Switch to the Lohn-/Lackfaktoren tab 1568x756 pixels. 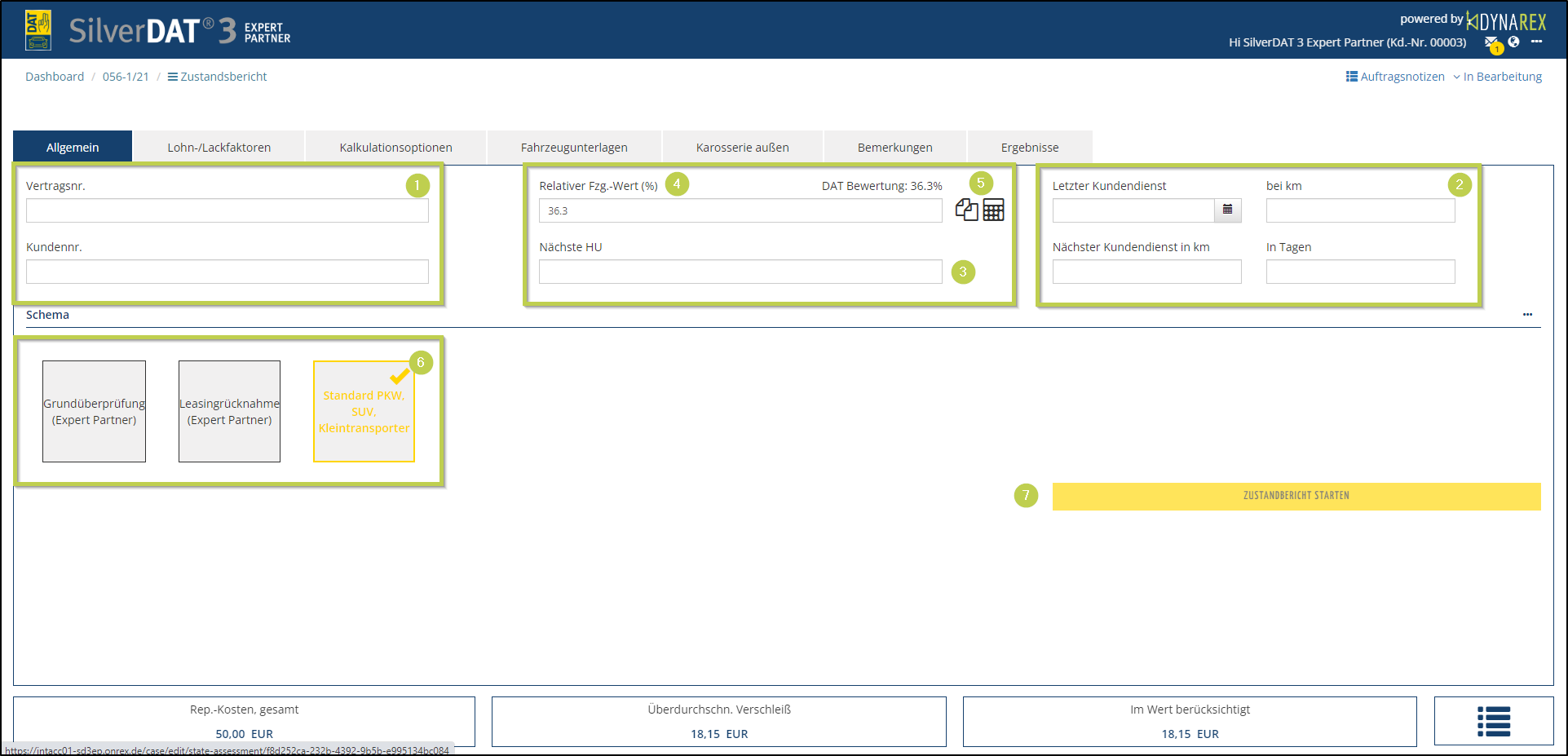(x=219, y=148)
